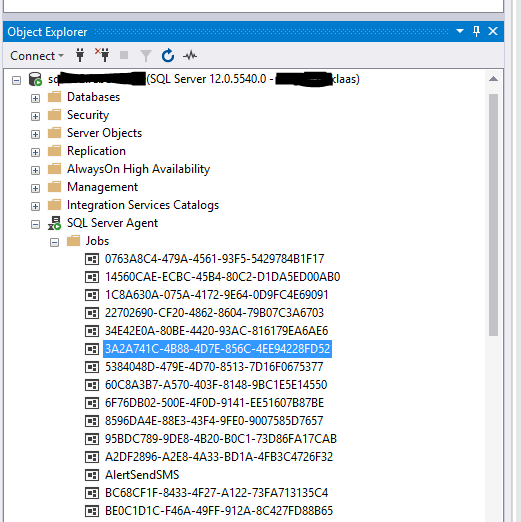Select job 3A2A741C-4B88-4D7E-856C-4EE94228FD52
The height and width of the screenshot is (522, 521).
coord(217,349)
